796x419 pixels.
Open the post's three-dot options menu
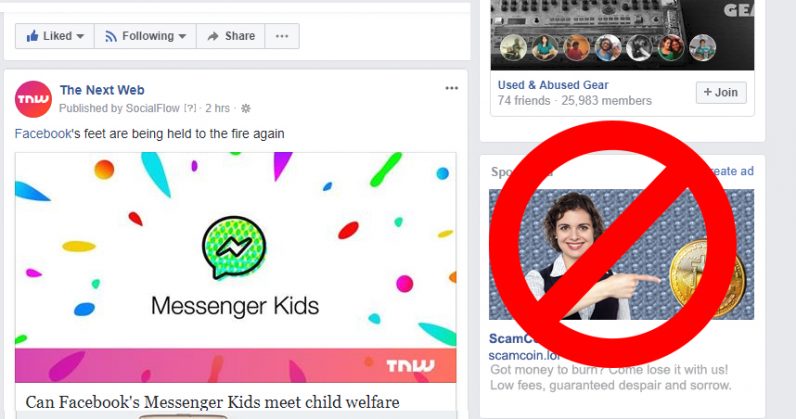[451, 88]
